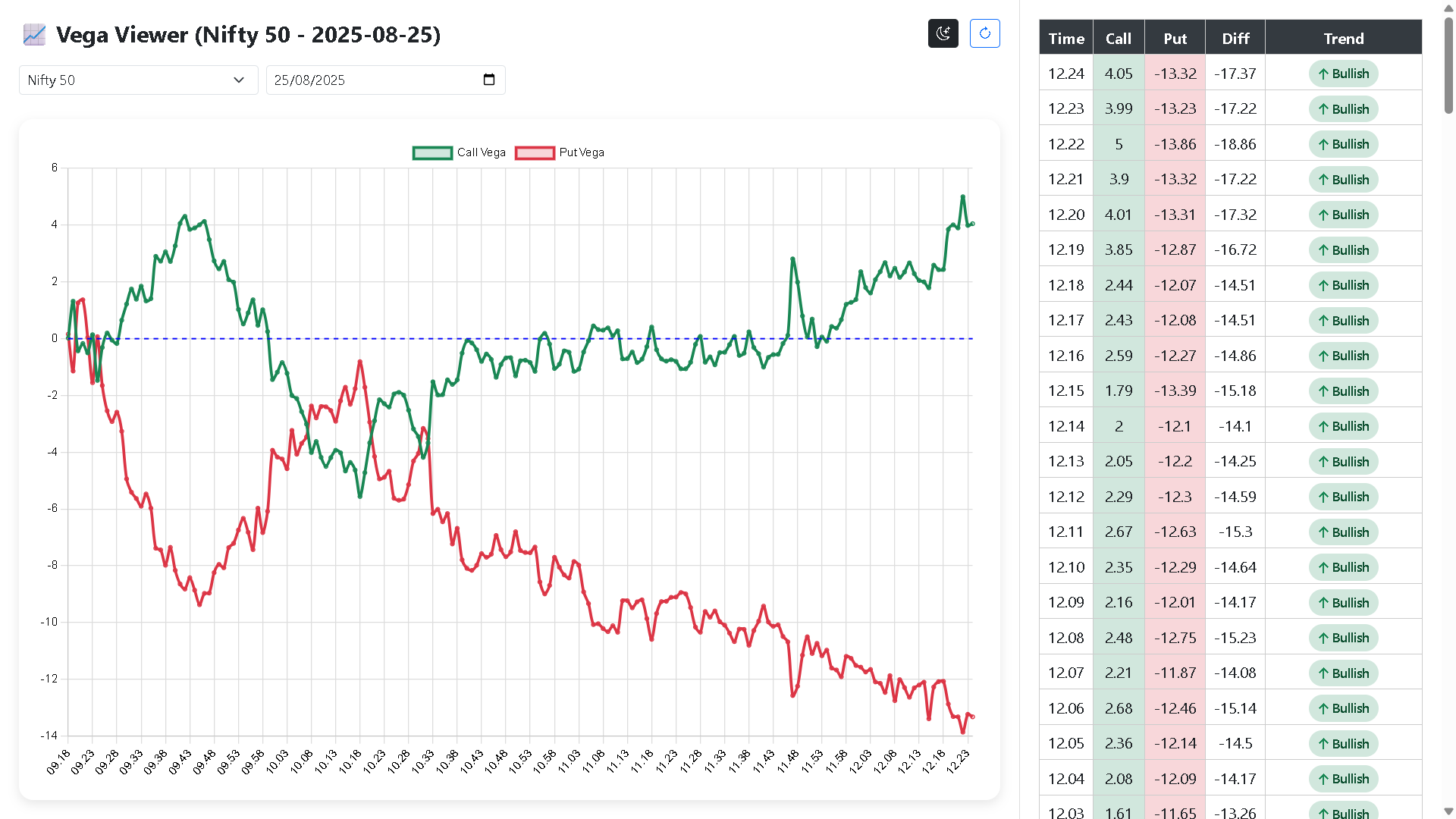Open the date picker showing 25/08/2025

tap(385, 80)
